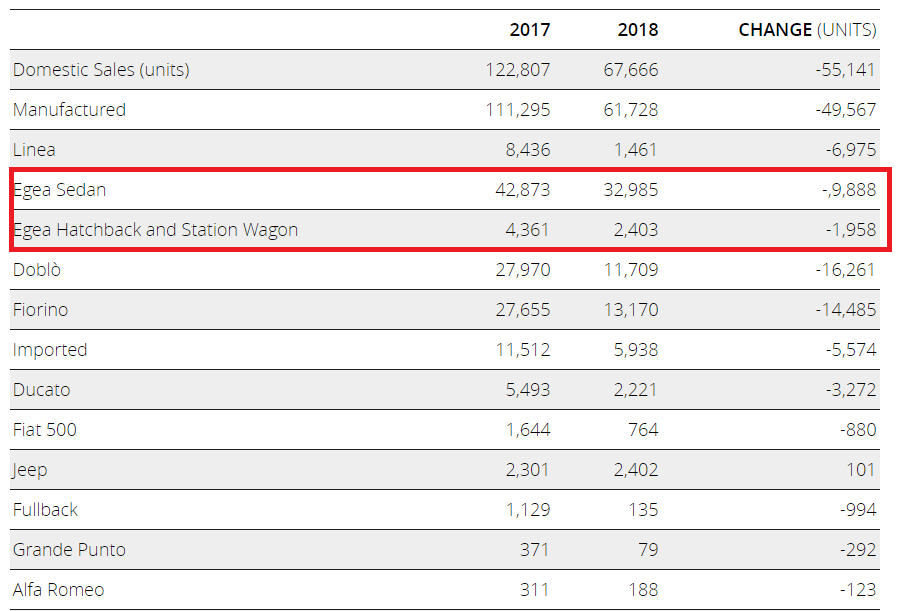Click the 2018 column header
The image size is (897, 611).
(638, 30)
